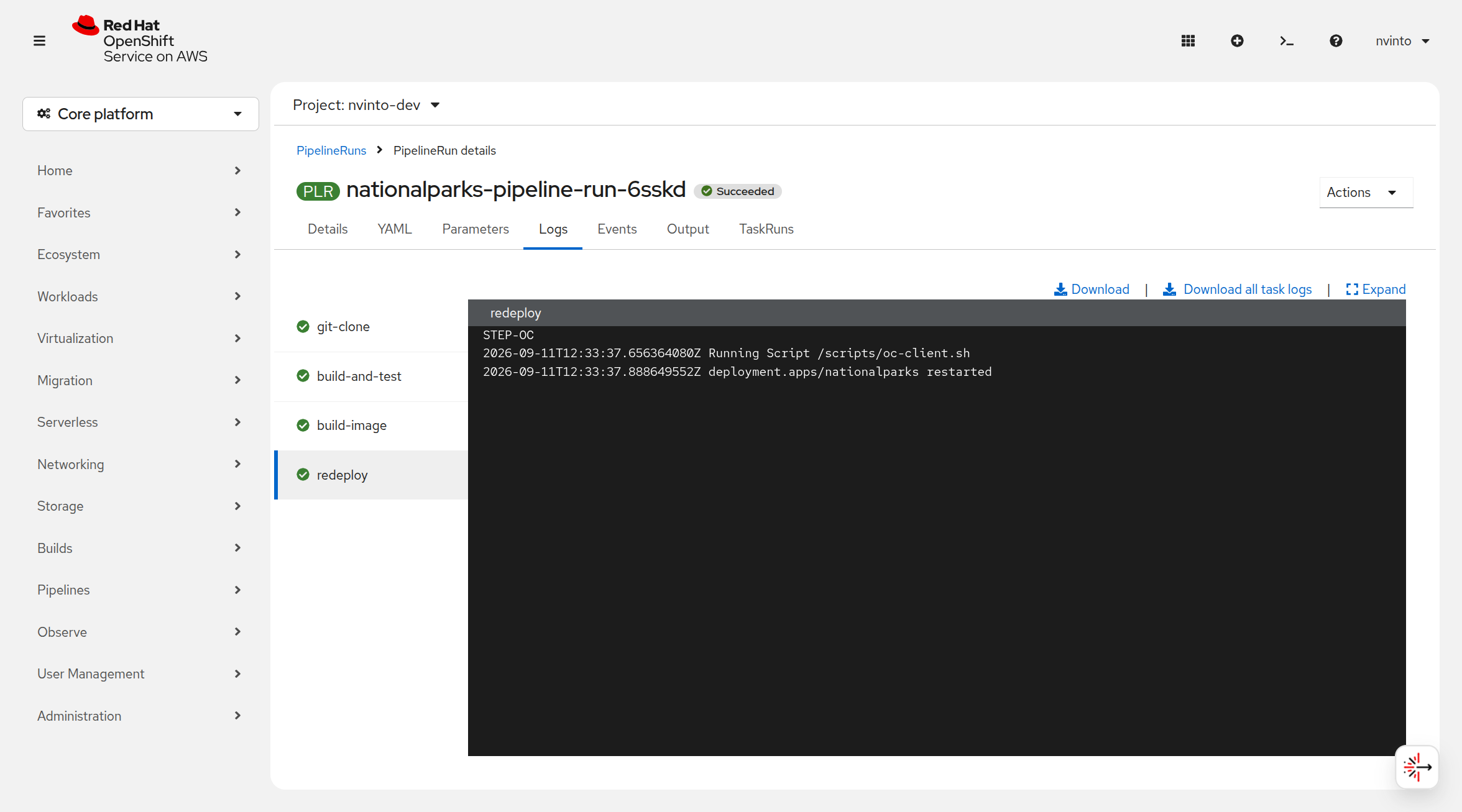Click the redeploy log header bar

click(937, 313)
